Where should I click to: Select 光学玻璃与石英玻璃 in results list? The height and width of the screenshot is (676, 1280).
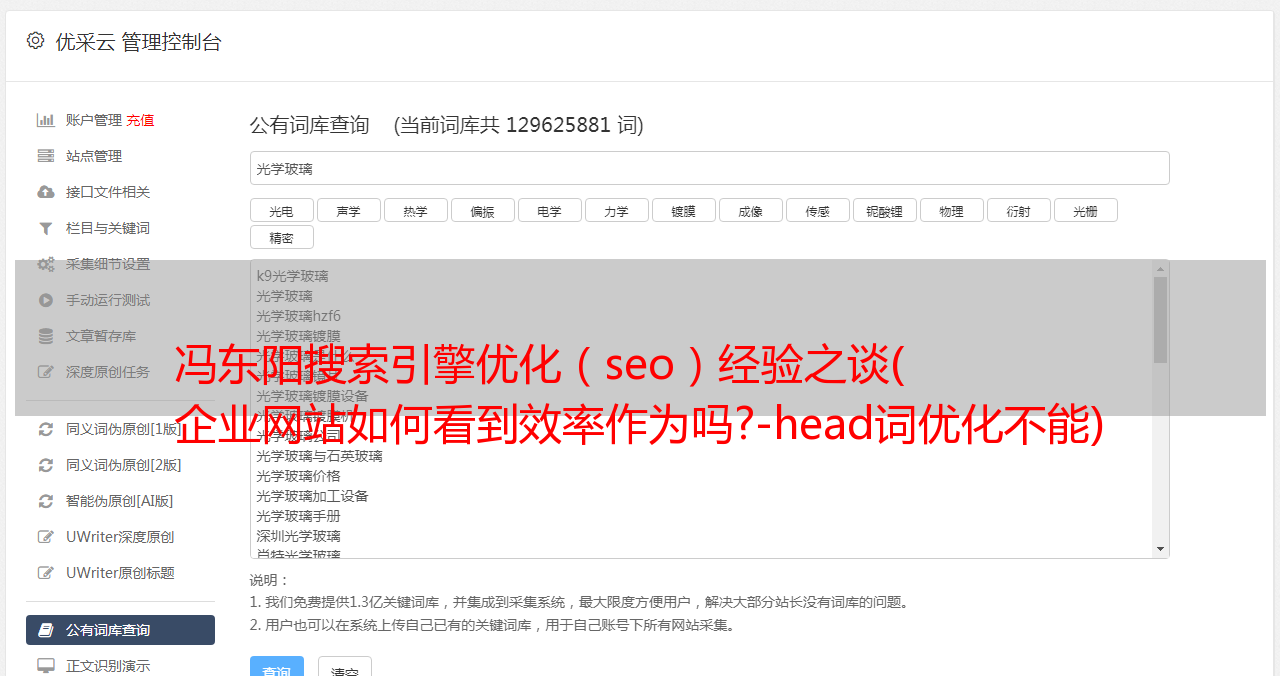pos(319,456)
